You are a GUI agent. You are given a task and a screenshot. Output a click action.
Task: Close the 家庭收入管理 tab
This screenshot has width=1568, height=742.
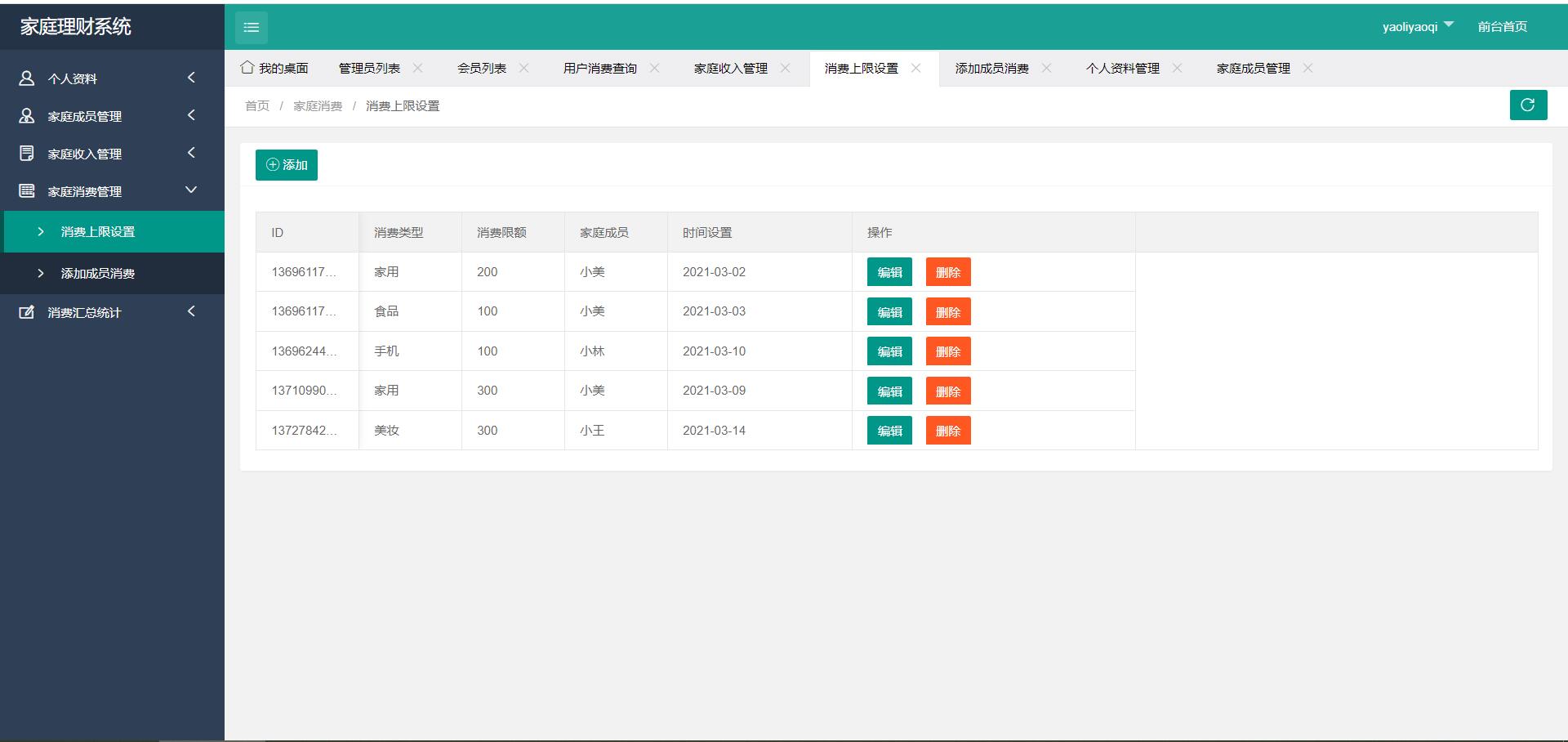click(x=786, y=68)
